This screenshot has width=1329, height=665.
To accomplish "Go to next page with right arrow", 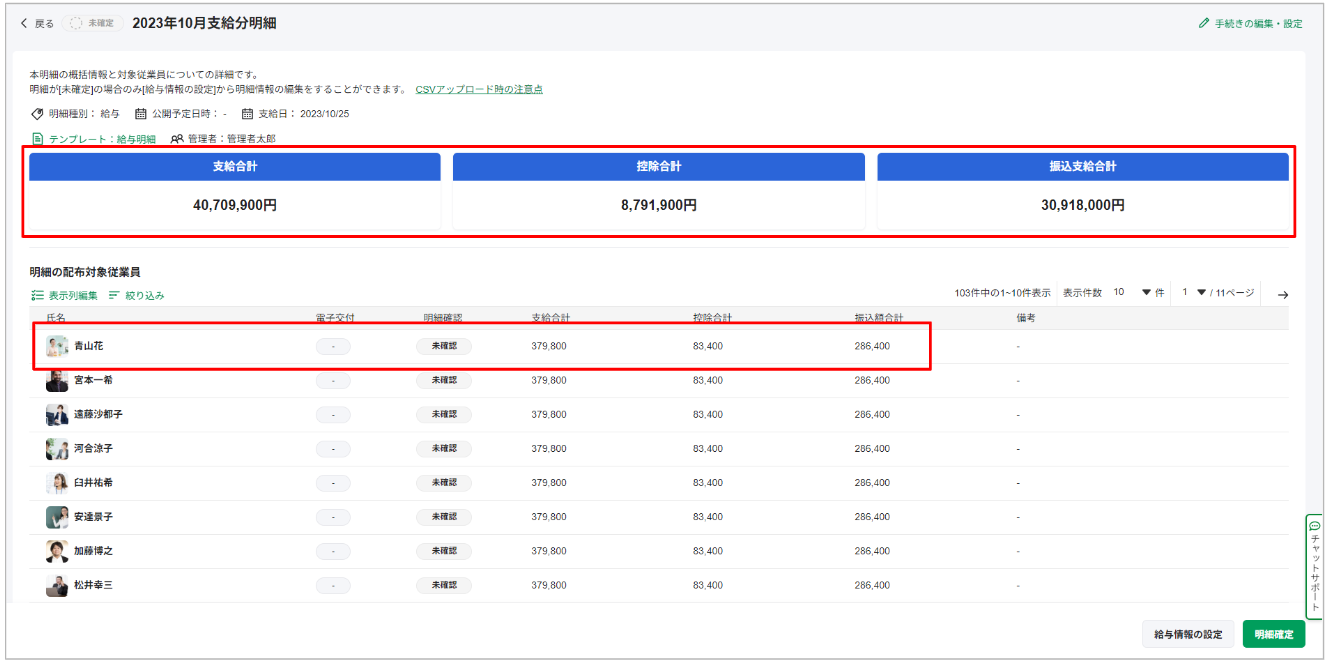I will (x=1283, y=294).
